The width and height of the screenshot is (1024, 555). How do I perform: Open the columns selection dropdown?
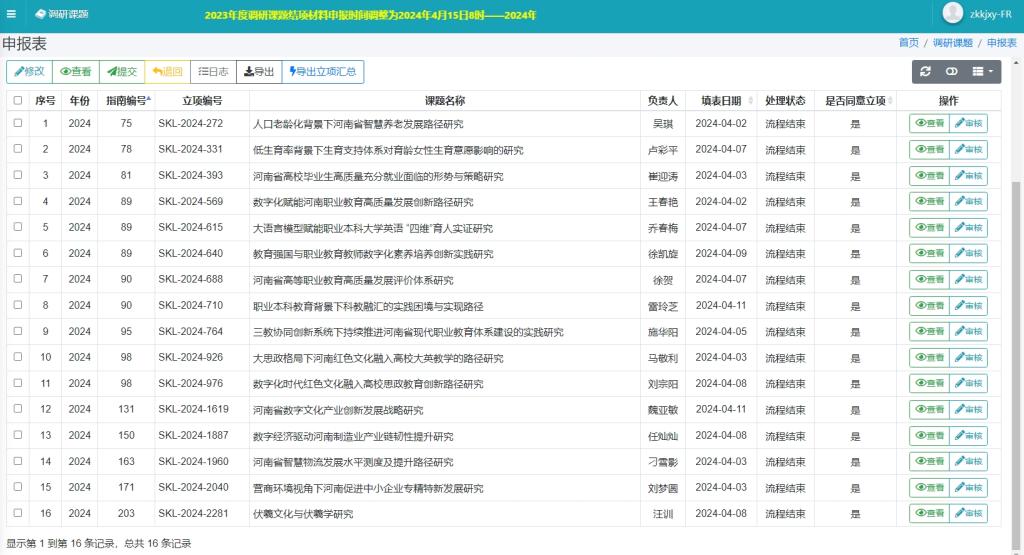click(984, 72)
